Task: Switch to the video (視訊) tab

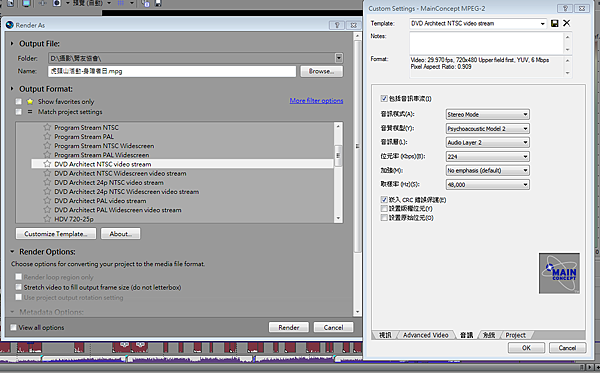Action: [385, 335]
